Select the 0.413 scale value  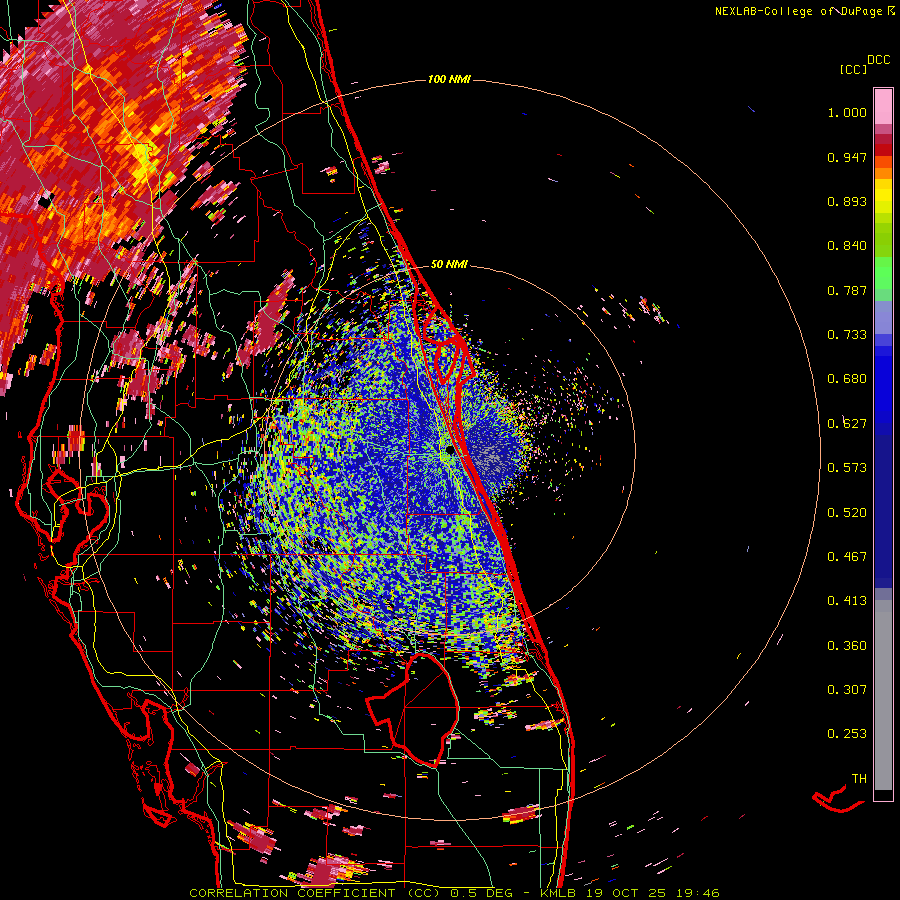pos(847,601)
